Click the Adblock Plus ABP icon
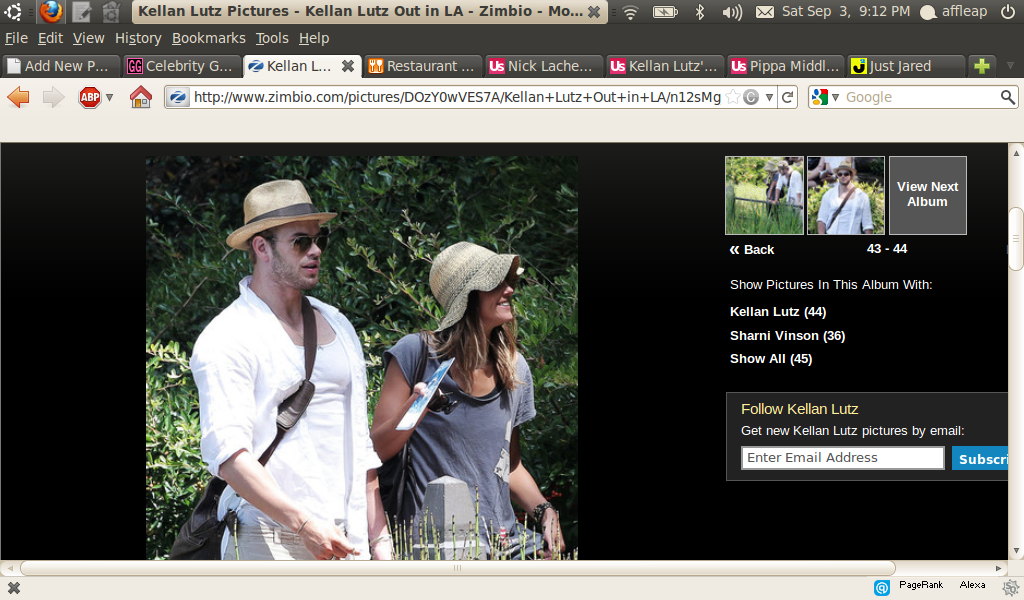The width and height of the screenshot is (1024, 600). click(x=90, y=97)
